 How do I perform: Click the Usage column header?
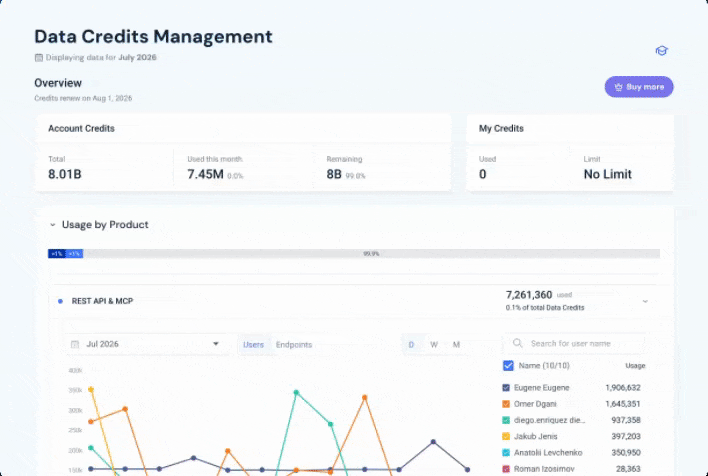(x=635, y=366)
